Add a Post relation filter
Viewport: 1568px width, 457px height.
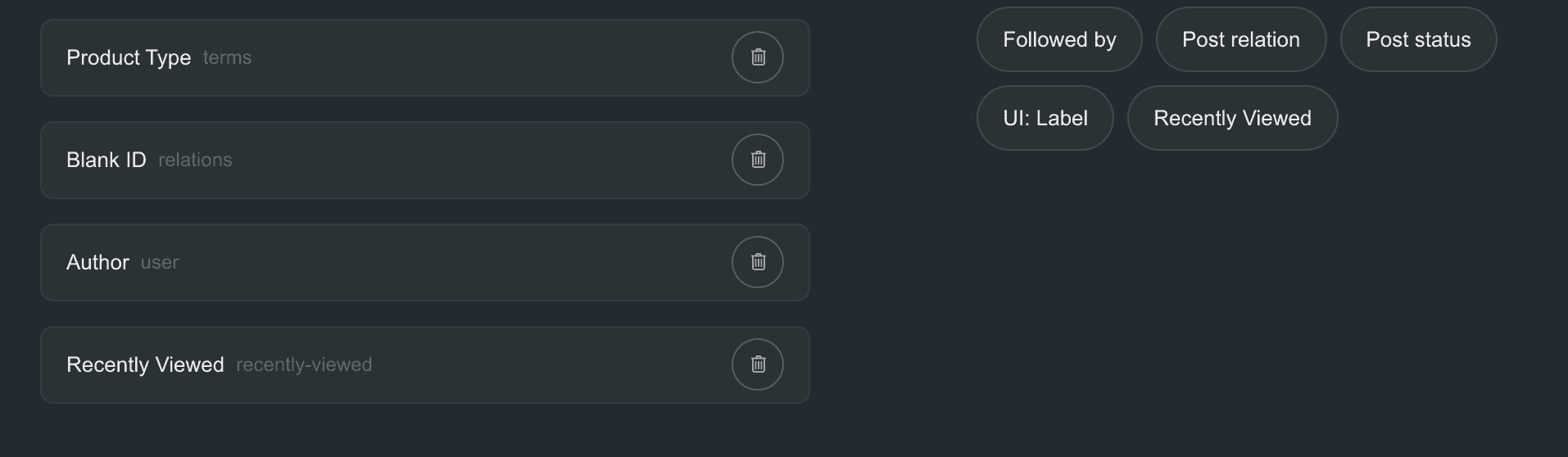(x=1240, y=39)
